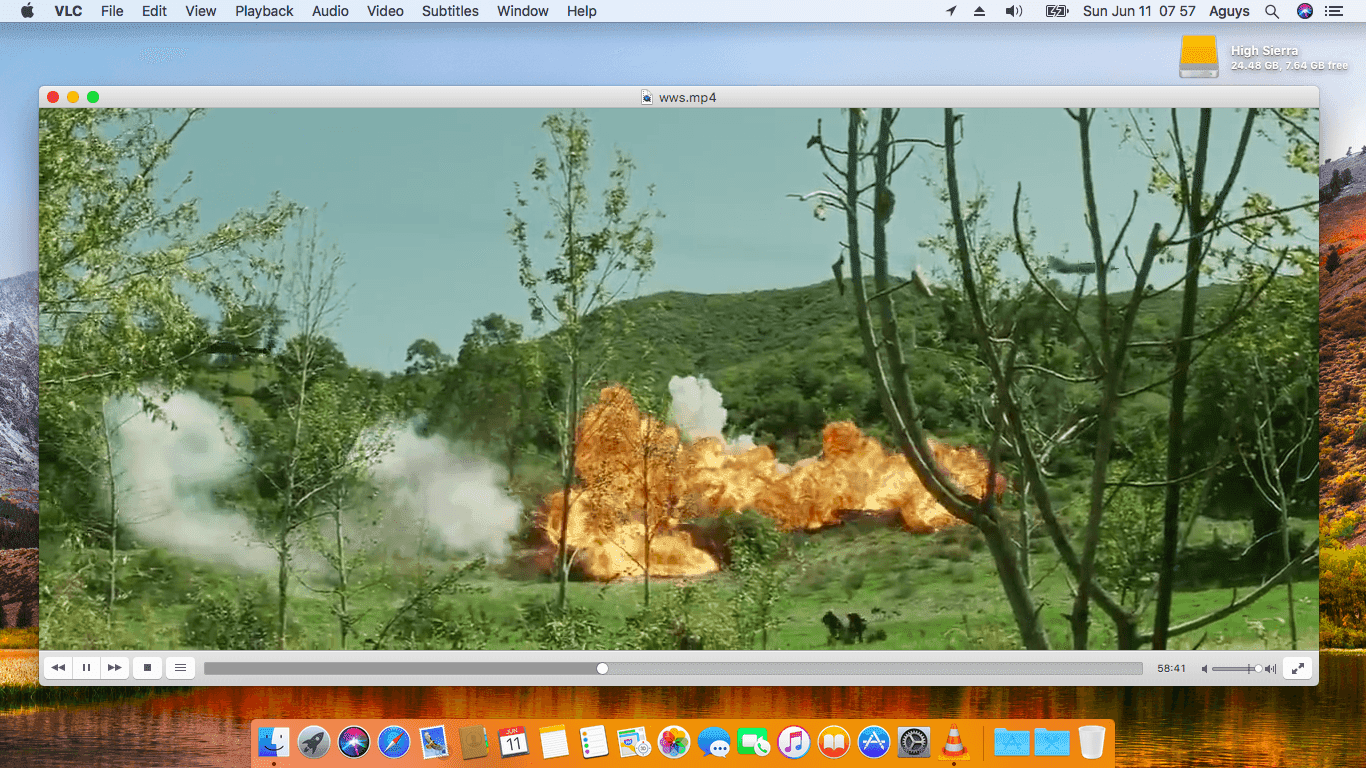Image resolution: width=1366 pixels, height=768 pixels.
Task: Open Contacts book in the Dock
Action: pyautogui.click(x=474, y=742)
